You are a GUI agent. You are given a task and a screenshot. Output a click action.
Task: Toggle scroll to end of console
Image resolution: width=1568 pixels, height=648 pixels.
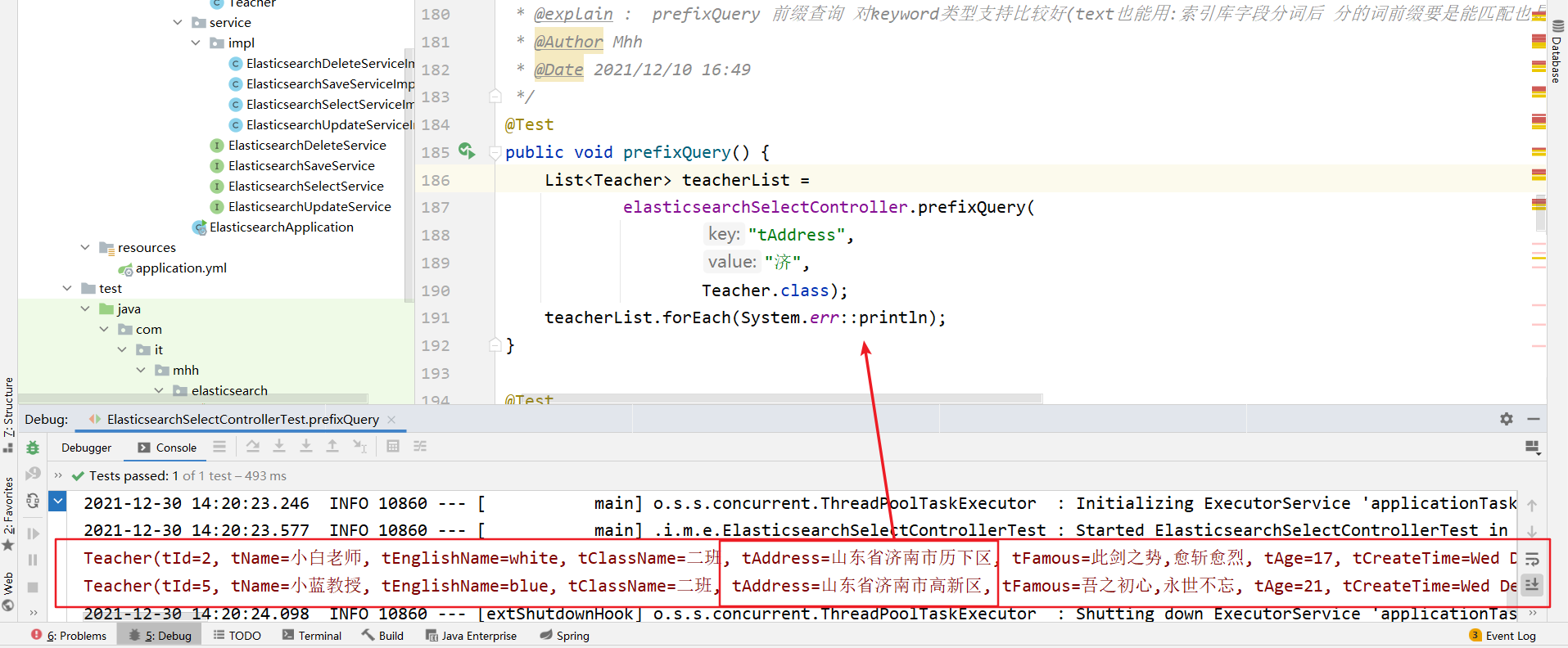[1532, 585]
